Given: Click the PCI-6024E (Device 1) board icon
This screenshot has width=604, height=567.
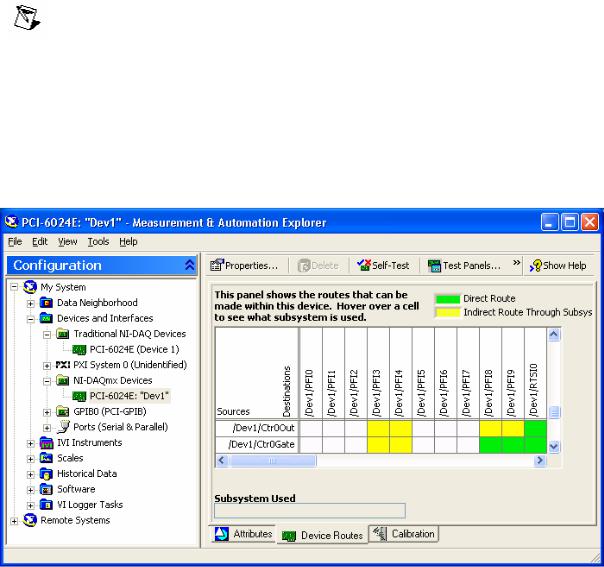Looking at the screenshot, I should (x=79, y=349).
